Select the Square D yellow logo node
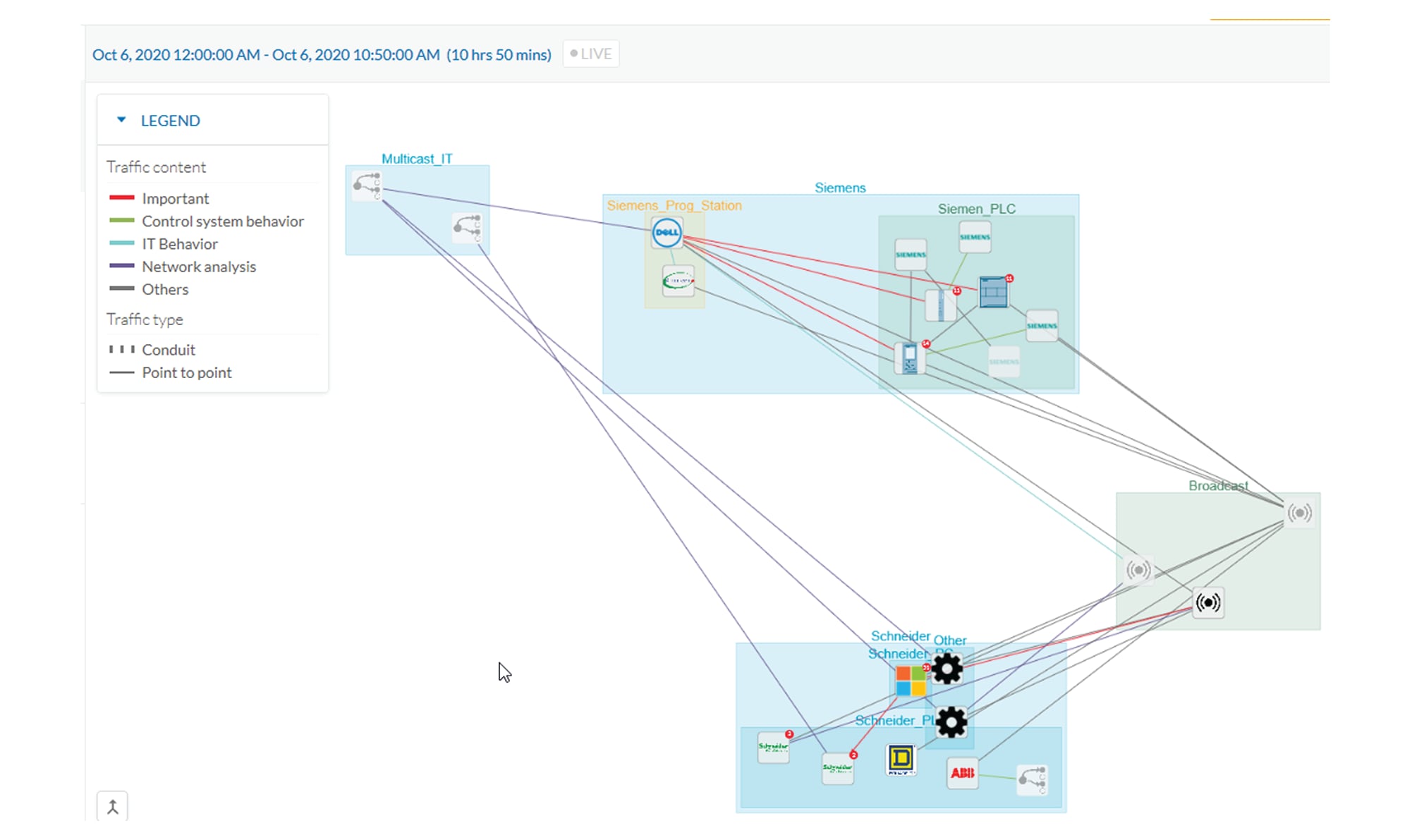1412x840 pixels. point(901,760)
